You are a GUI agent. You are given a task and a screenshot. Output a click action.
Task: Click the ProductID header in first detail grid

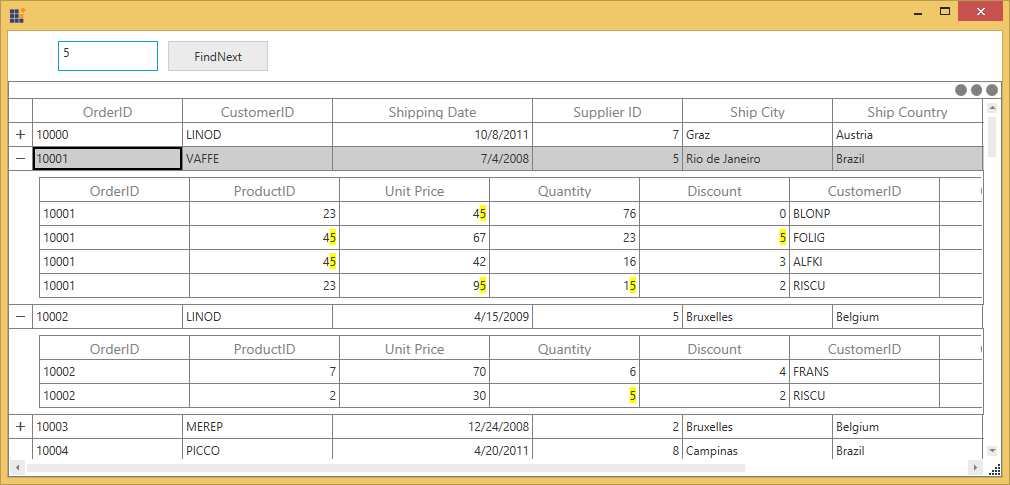pos(264,190)
